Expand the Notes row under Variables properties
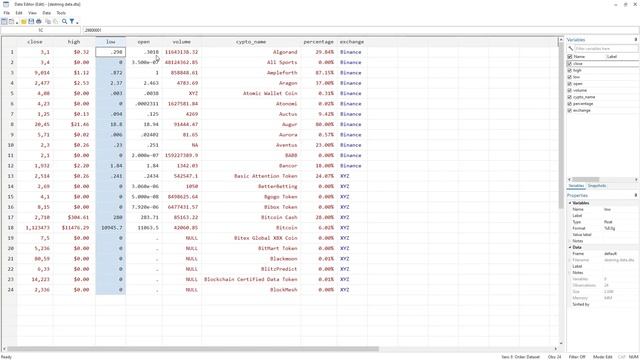Viewport: 640px width, 360px height. tap(570, 241)
